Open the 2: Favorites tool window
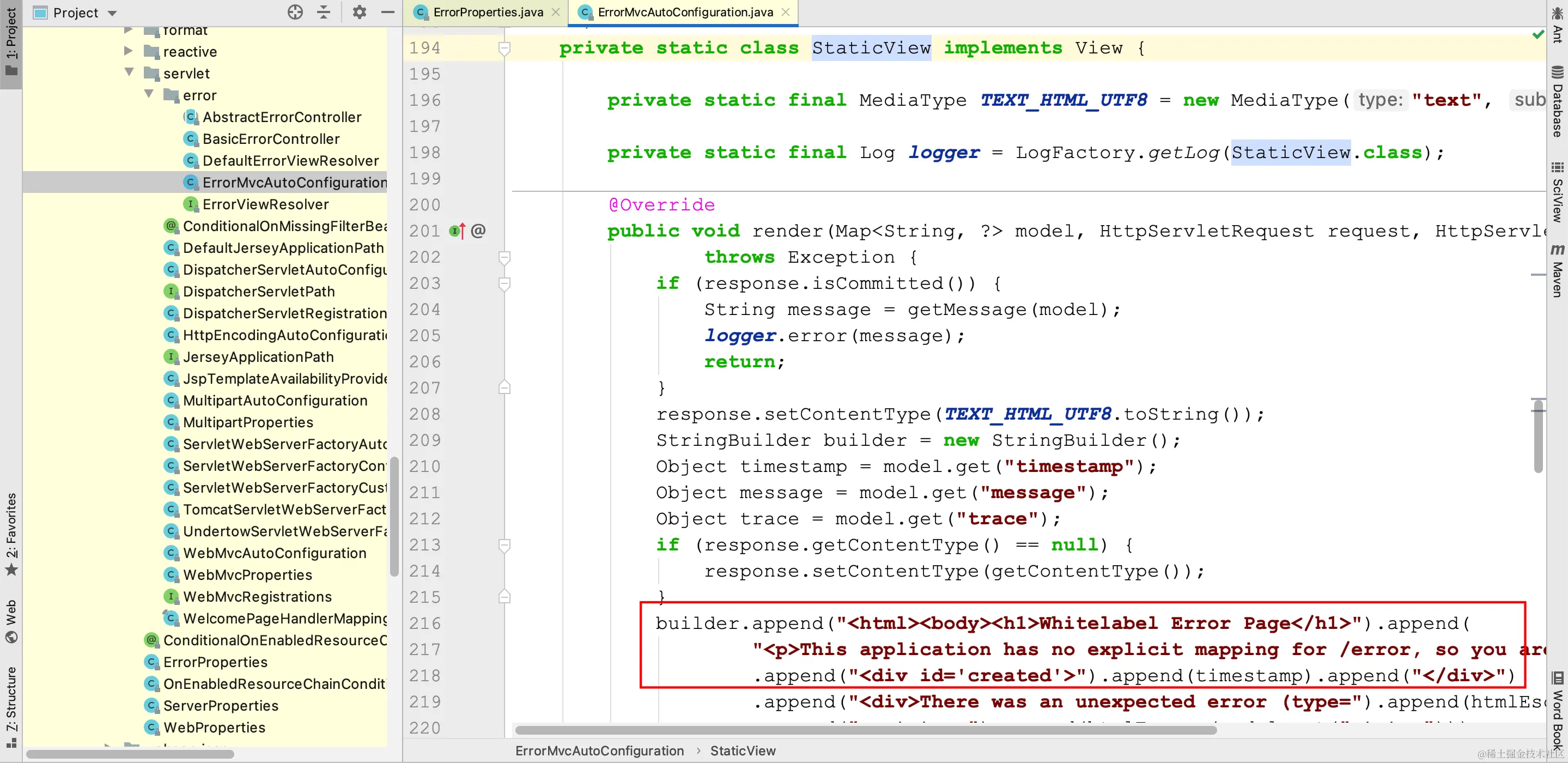Screen dimensions: 1568x763 coord(11,534)
